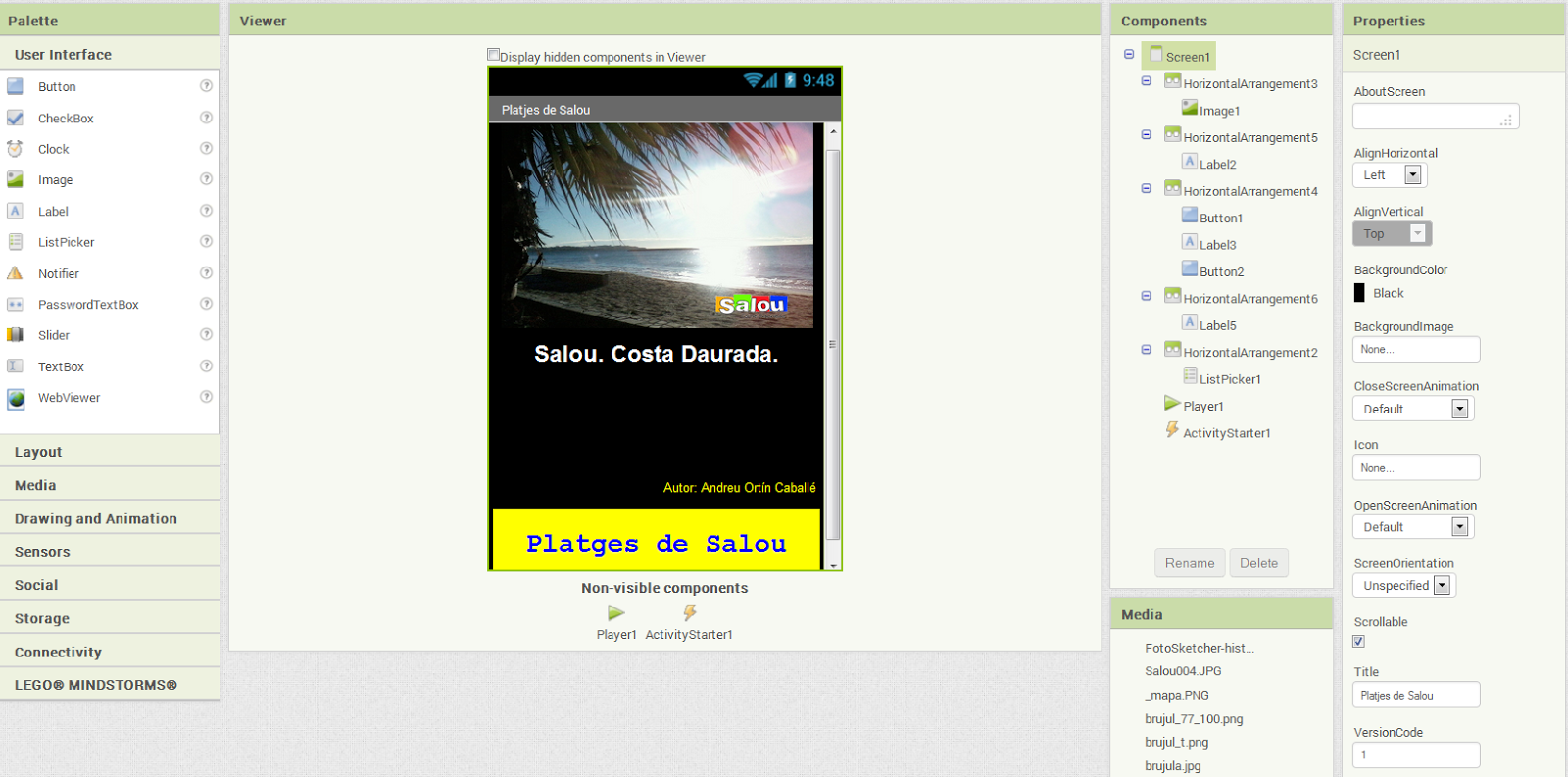
Task: Collapse HorizontalArrangement5 in Components tree
Action: click(1147, 135)
